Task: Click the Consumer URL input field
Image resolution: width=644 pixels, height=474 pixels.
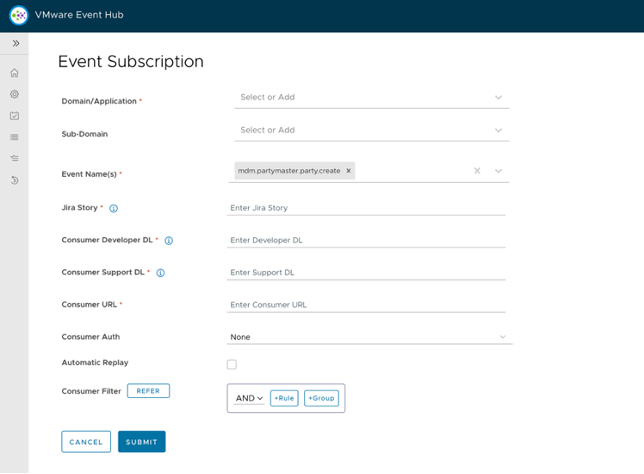Action: [366, 305]
